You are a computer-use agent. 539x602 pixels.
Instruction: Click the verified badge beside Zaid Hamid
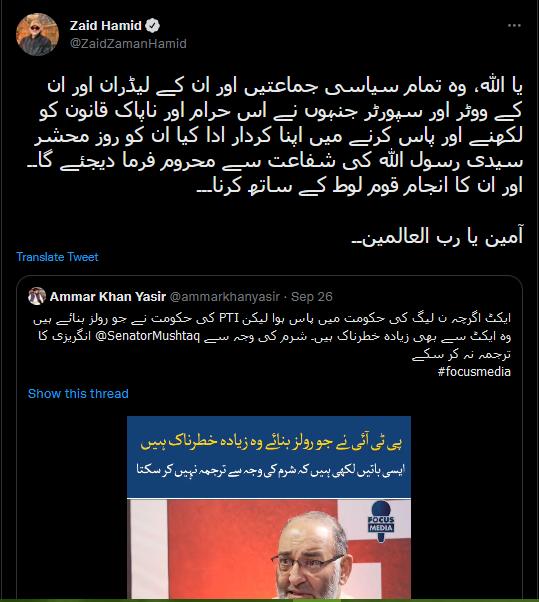tap(153, 26)
